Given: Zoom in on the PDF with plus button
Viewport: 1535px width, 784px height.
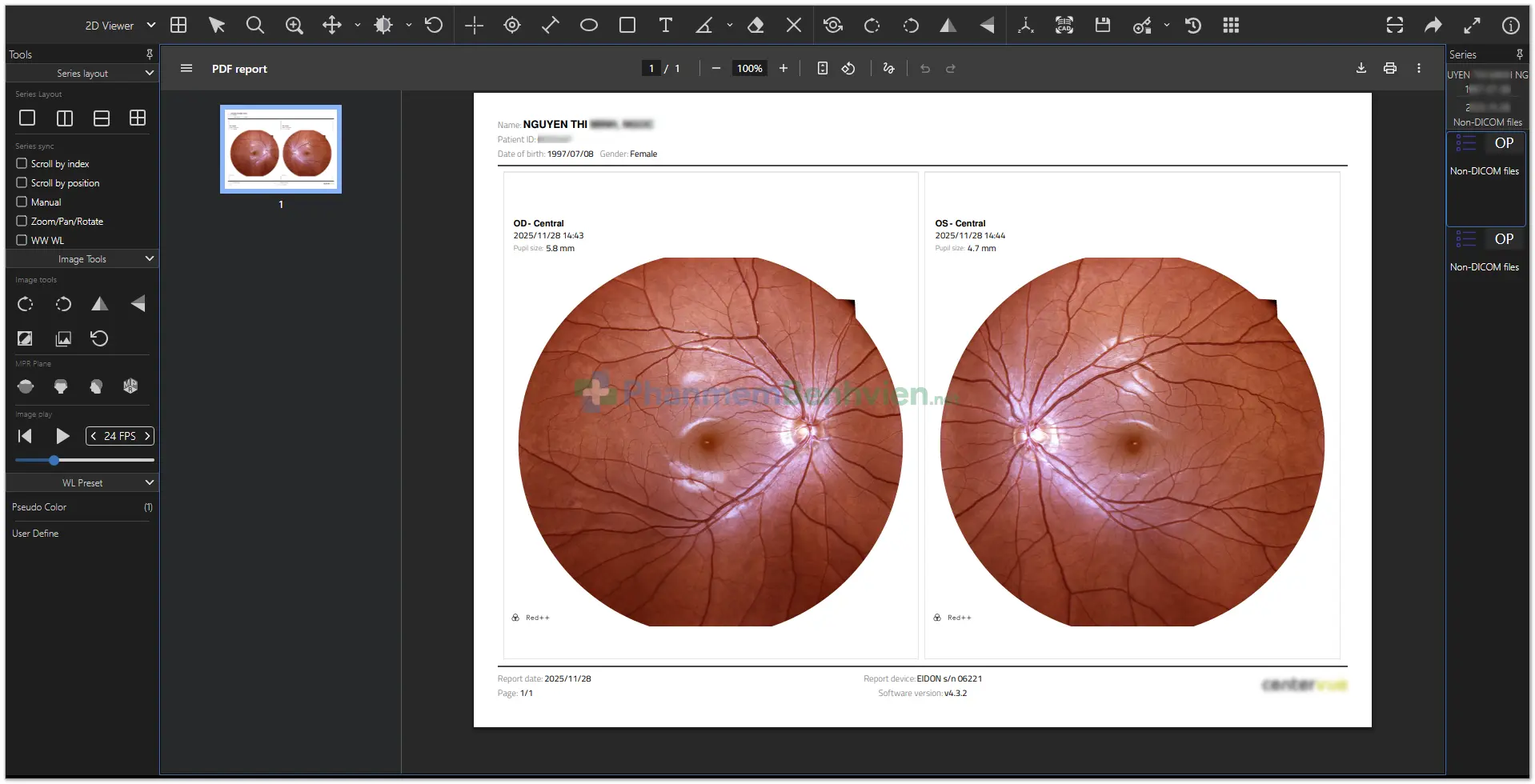Looking at the screenshot, I should pyautogui.click(x=784, y=69).
